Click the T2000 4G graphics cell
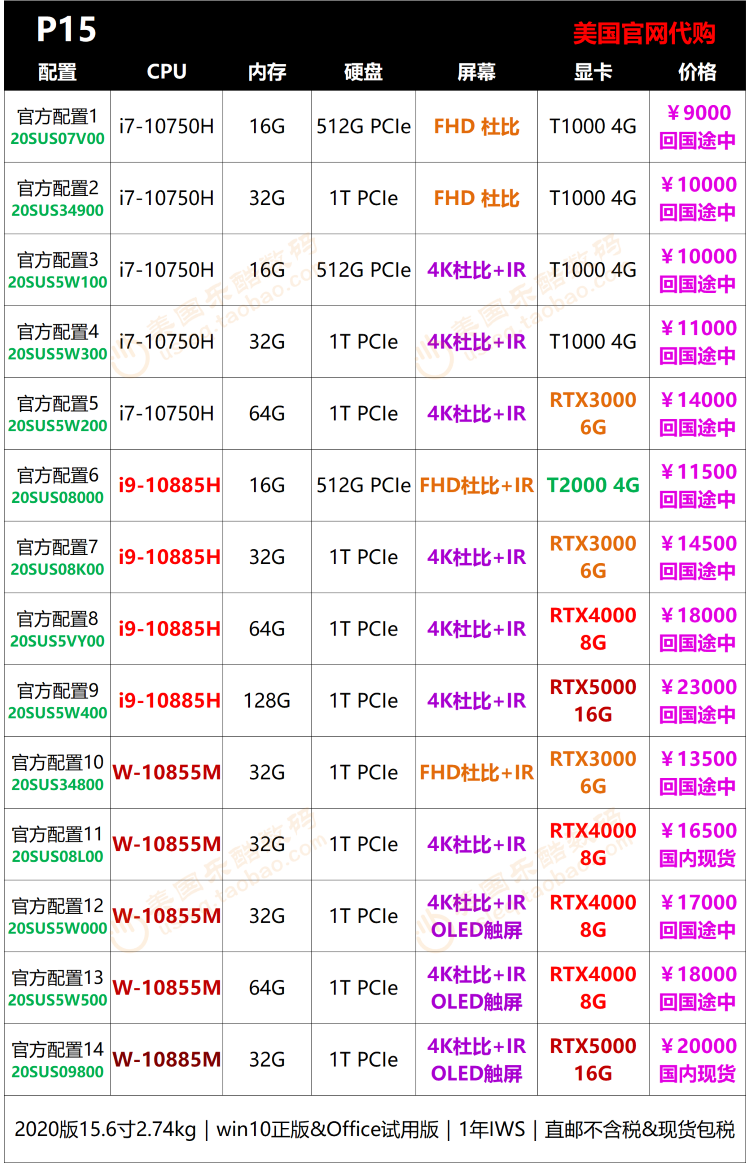This screenshot has height=1163, width=750. point(593,485)
